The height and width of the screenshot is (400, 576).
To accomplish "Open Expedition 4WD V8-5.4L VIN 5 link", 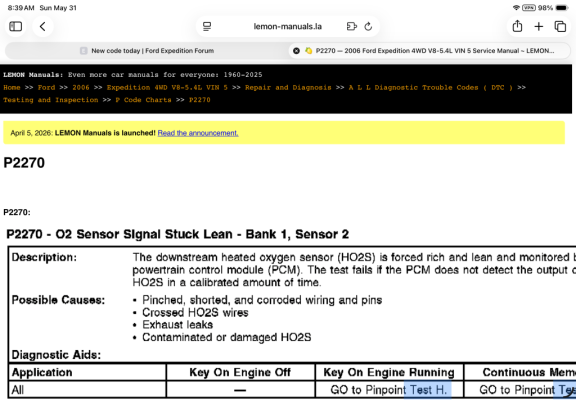I will pyautogui.click(x=167, y=87).
